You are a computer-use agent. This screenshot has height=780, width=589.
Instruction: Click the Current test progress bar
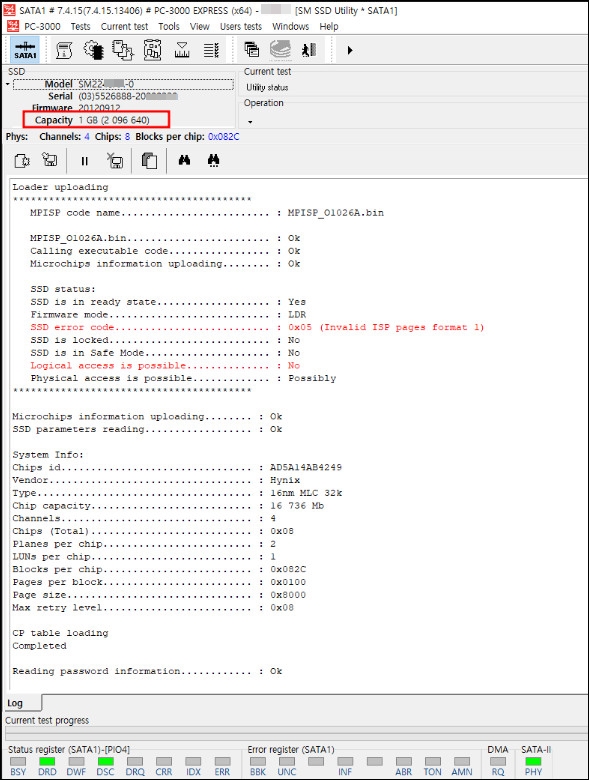[296, 734]
